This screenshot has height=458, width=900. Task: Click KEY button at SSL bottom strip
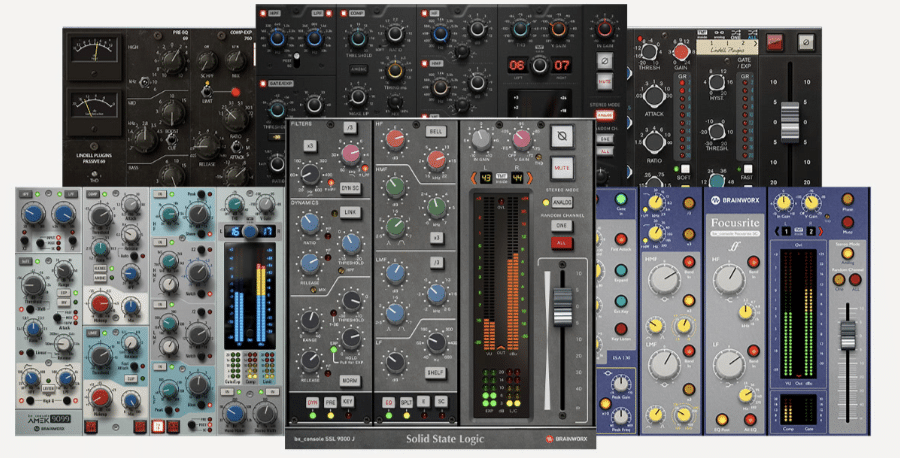(x=348, y=401)
